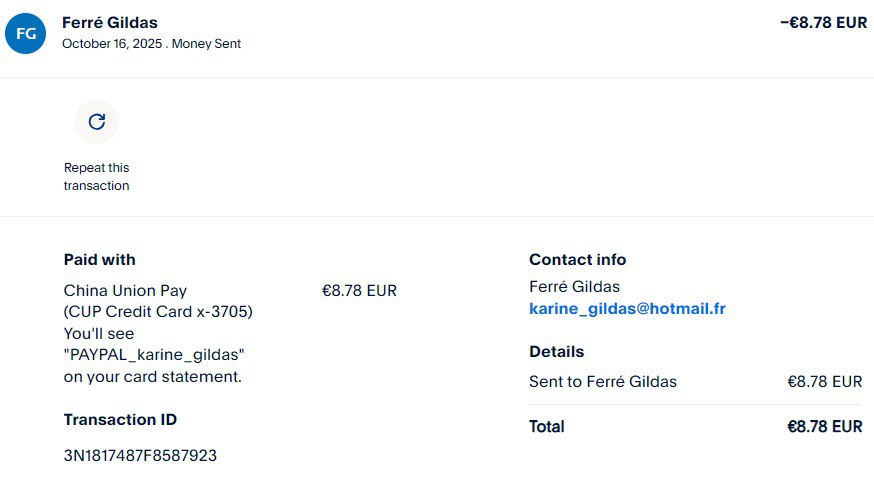Image resolution: width=874 pixels, height=477 pixels.
Task: Click the €8.78 EUR amount in Total row
Action: [x=824, y=427]
